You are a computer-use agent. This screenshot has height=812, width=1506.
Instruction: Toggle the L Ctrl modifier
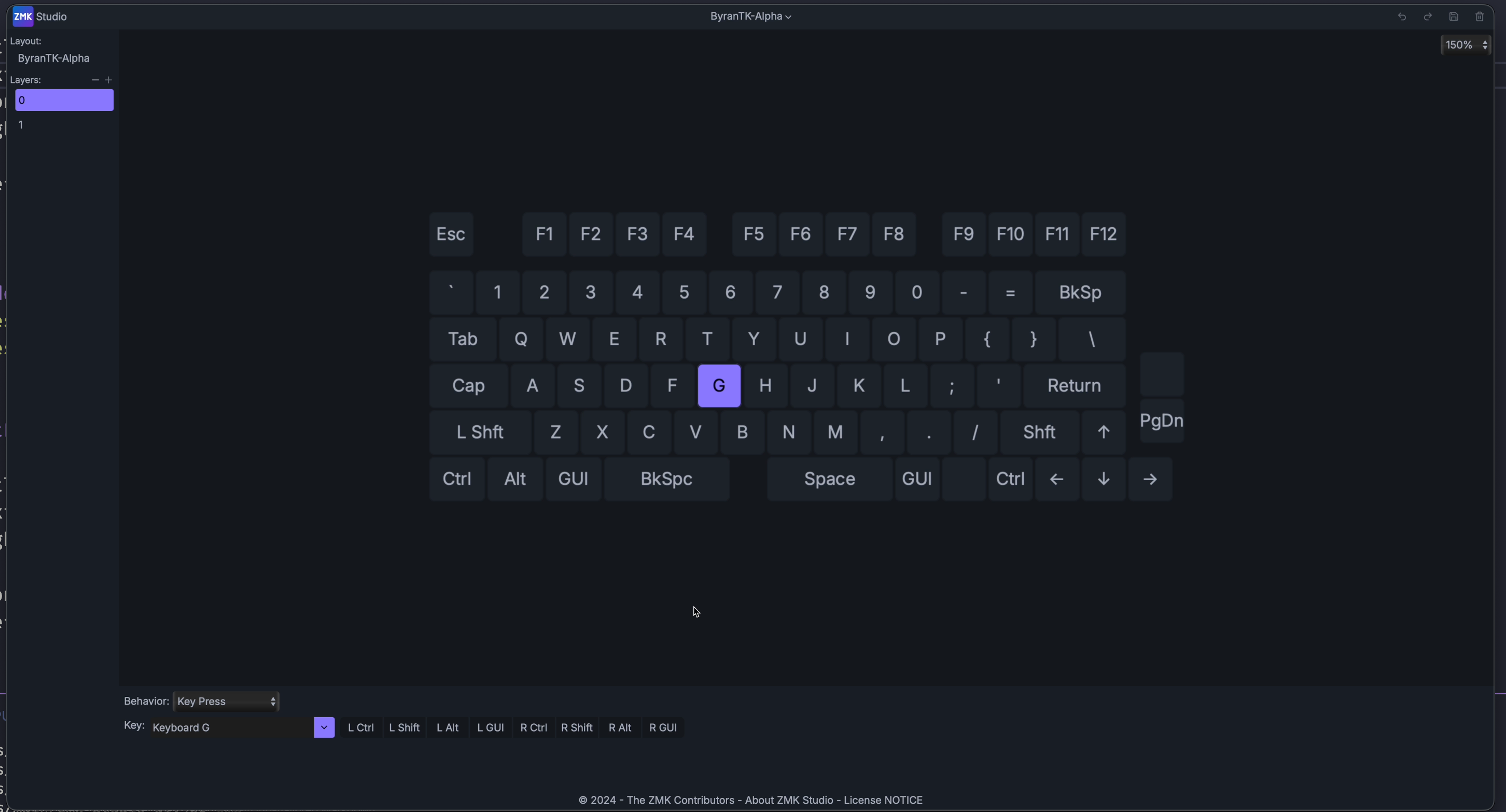pyautogui.click(x=361, y=727)
